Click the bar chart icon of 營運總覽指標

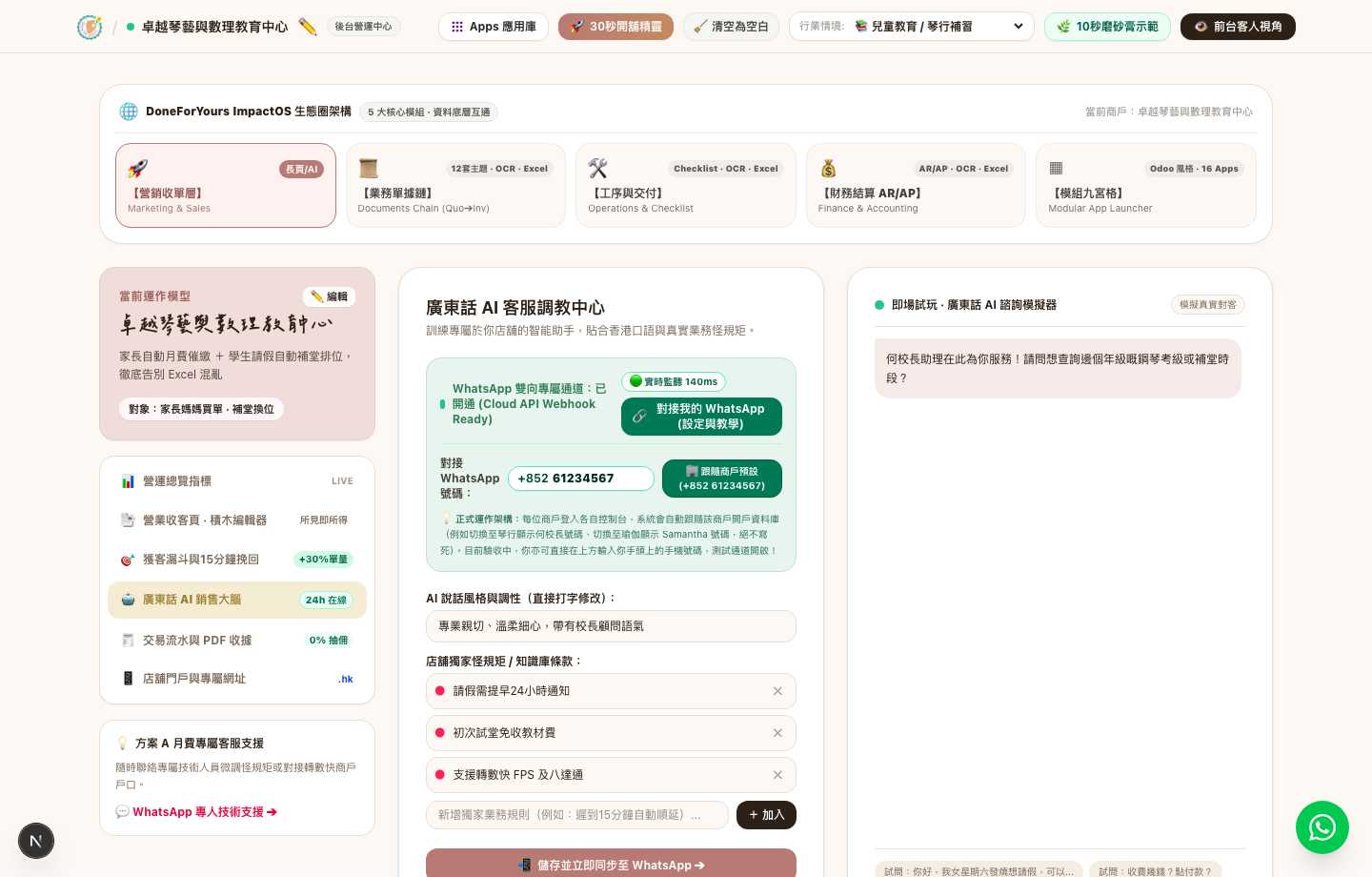pos(128,481)
